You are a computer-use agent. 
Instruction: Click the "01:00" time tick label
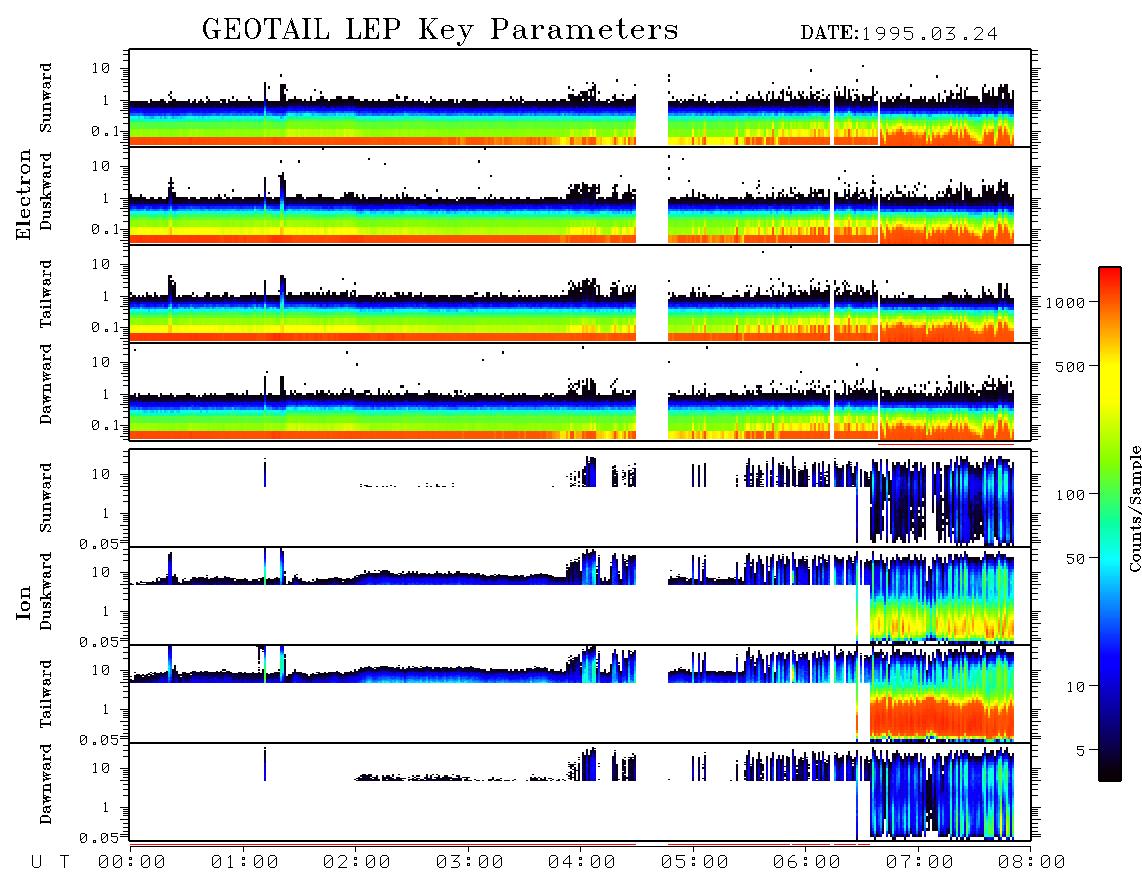[x=245, y=863]
